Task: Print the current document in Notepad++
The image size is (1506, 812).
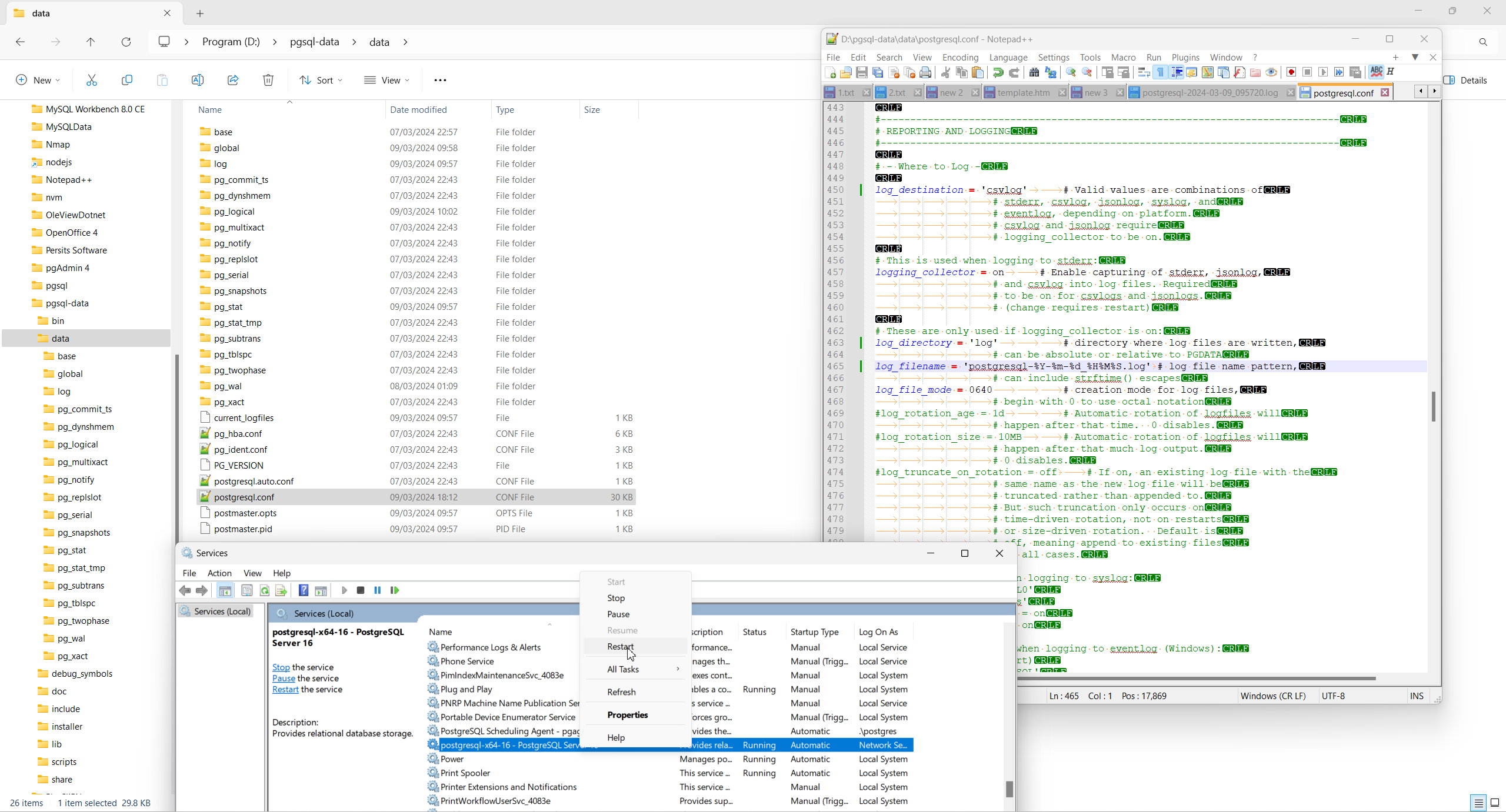Action: (x=925, y=72)
